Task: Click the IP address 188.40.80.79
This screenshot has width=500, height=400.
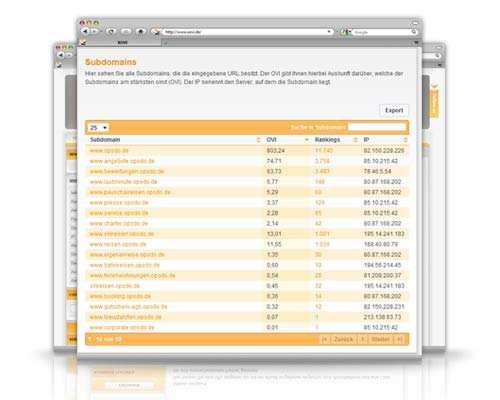Action: point(381,244)
